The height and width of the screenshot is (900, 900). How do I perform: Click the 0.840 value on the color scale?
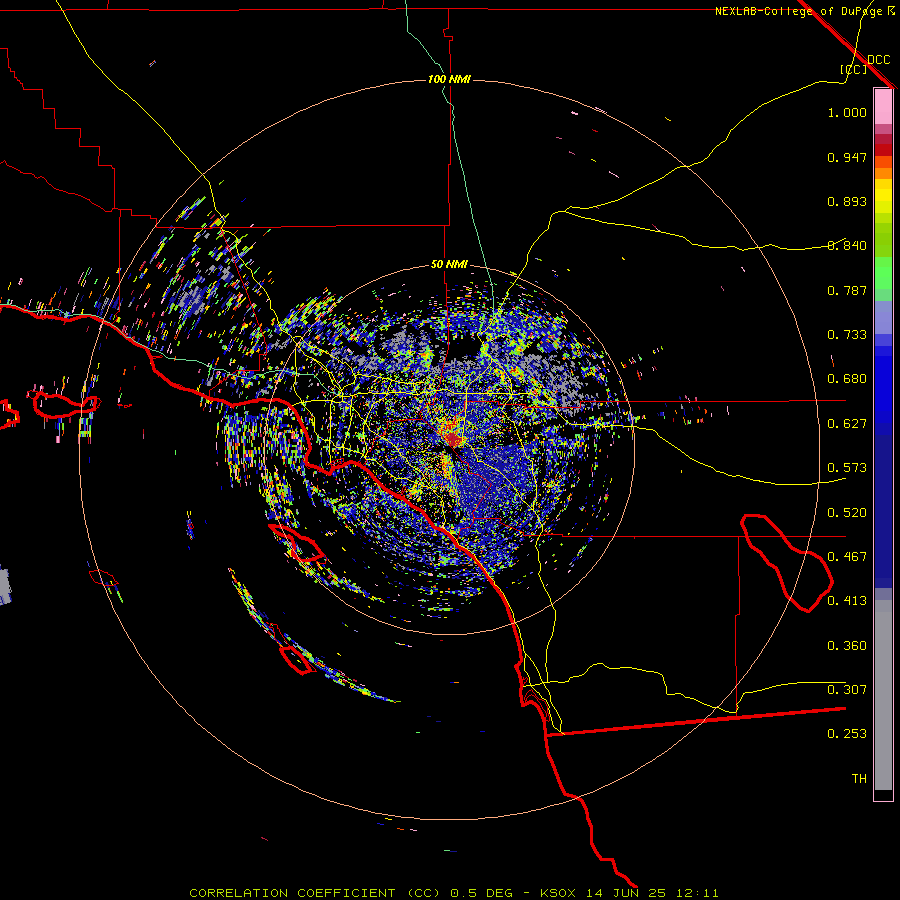(847, 246)
